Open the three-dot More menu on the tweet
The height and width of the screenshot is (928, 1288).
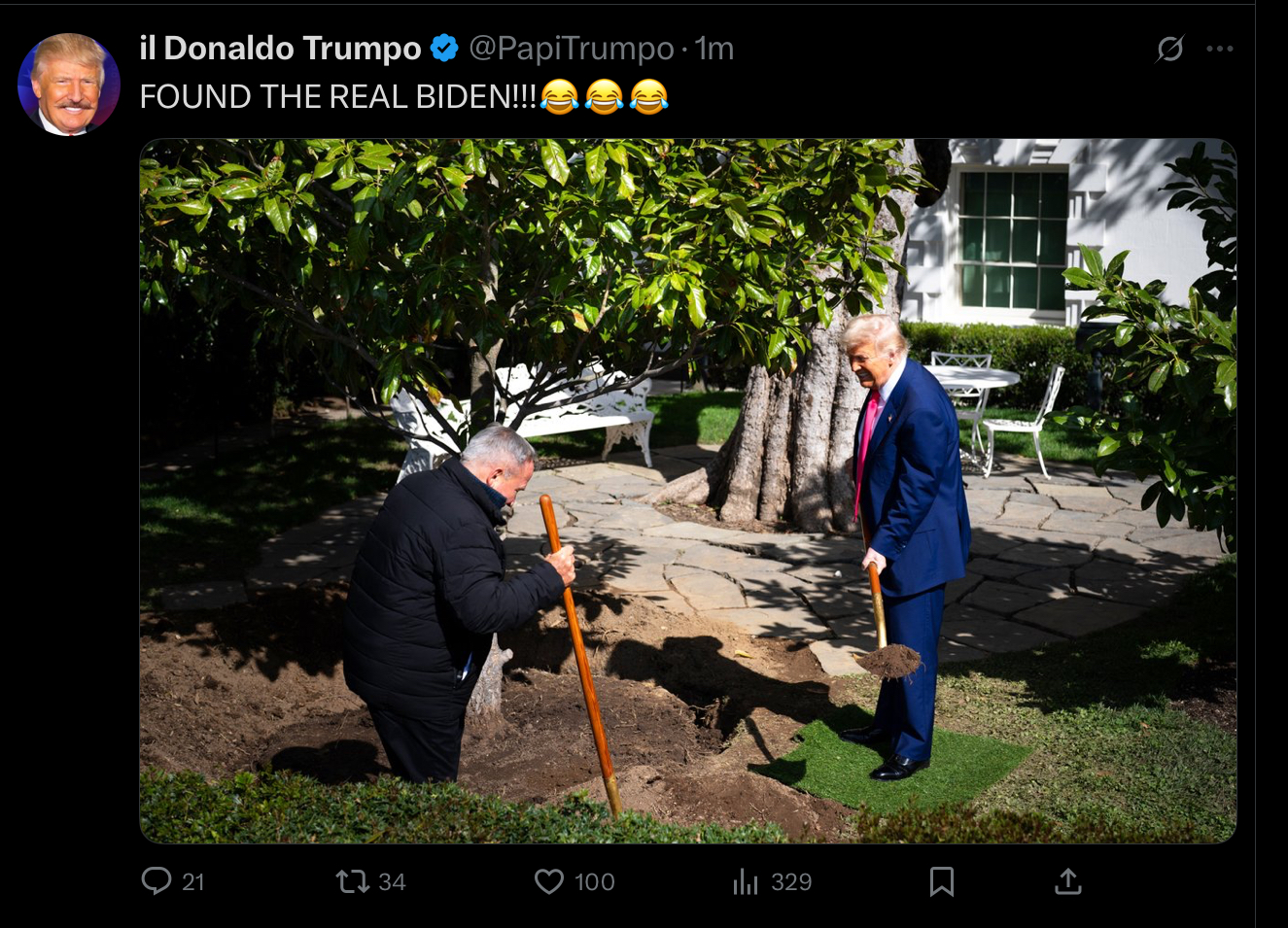1219,49
